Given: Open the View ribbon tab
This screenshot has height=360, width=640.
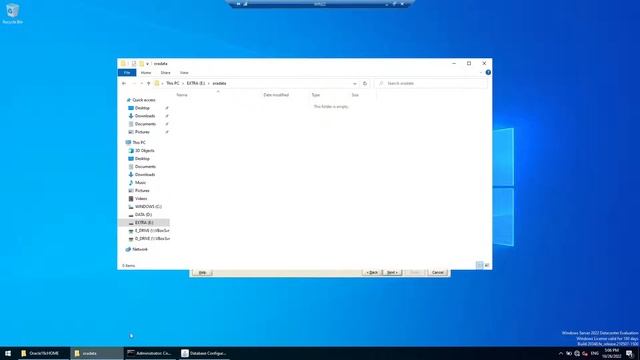Looking at the screenshot, I should 184,73.
